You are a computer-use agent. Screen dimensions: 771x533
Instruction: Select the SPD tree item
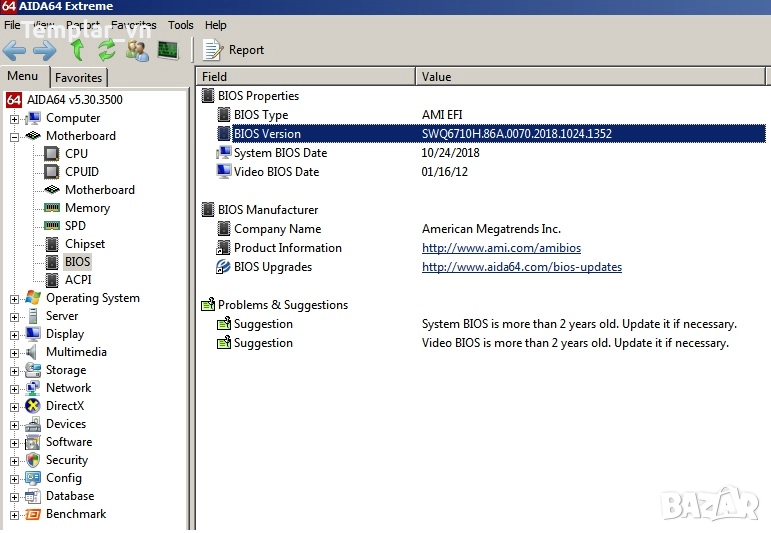click(75, 226)
